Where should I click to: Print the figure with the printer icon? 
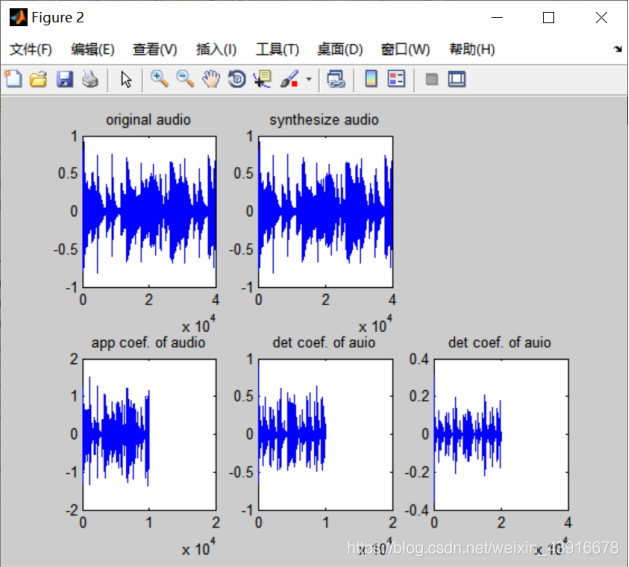point(90,79)
